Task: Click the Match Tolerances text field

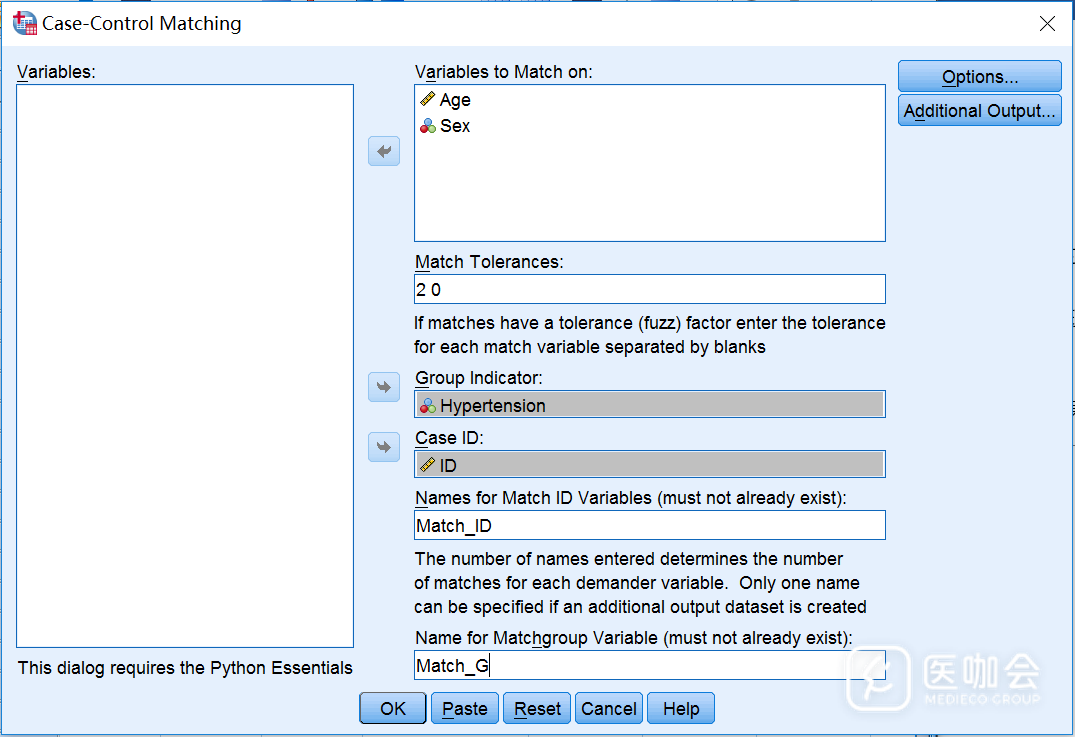Action: [649, 289]
